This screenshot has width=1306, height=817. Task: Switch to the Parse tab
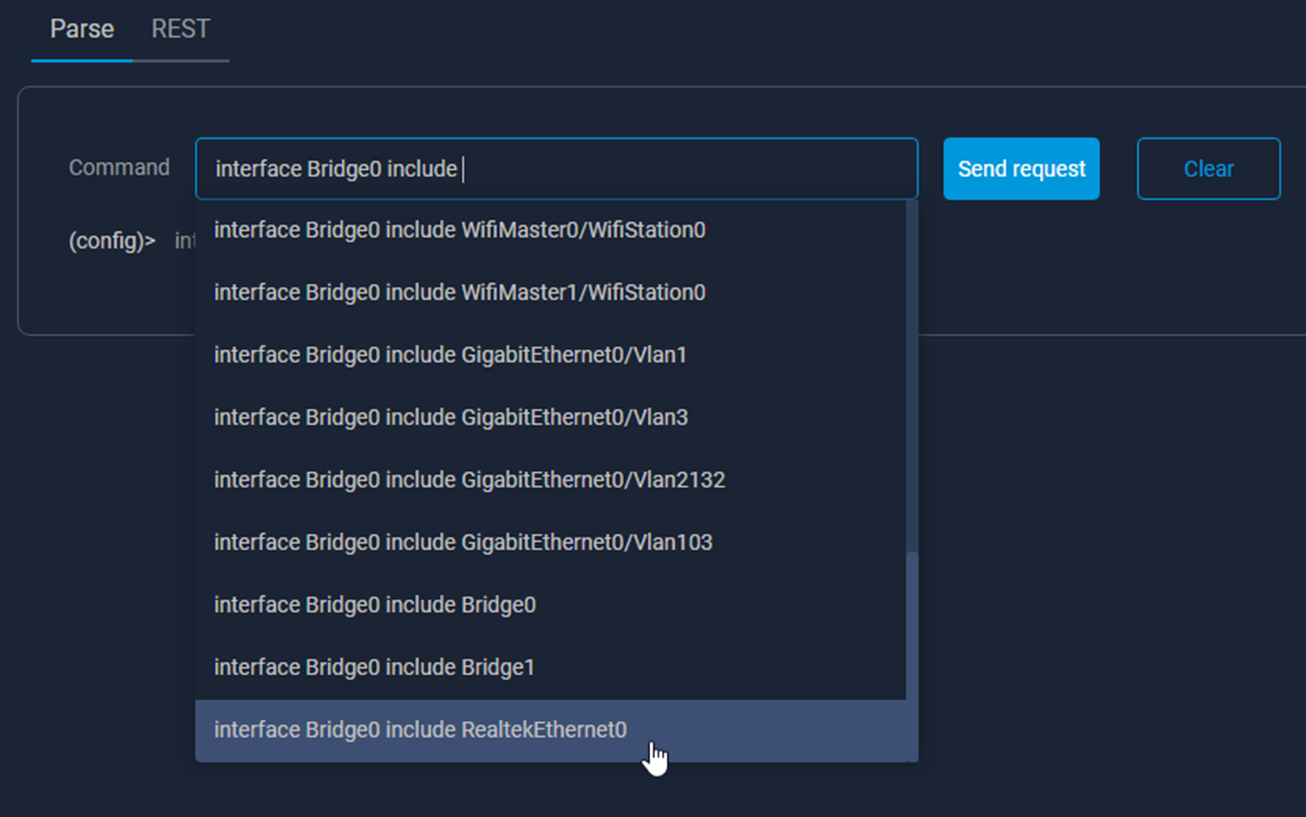tap(82, 29)
